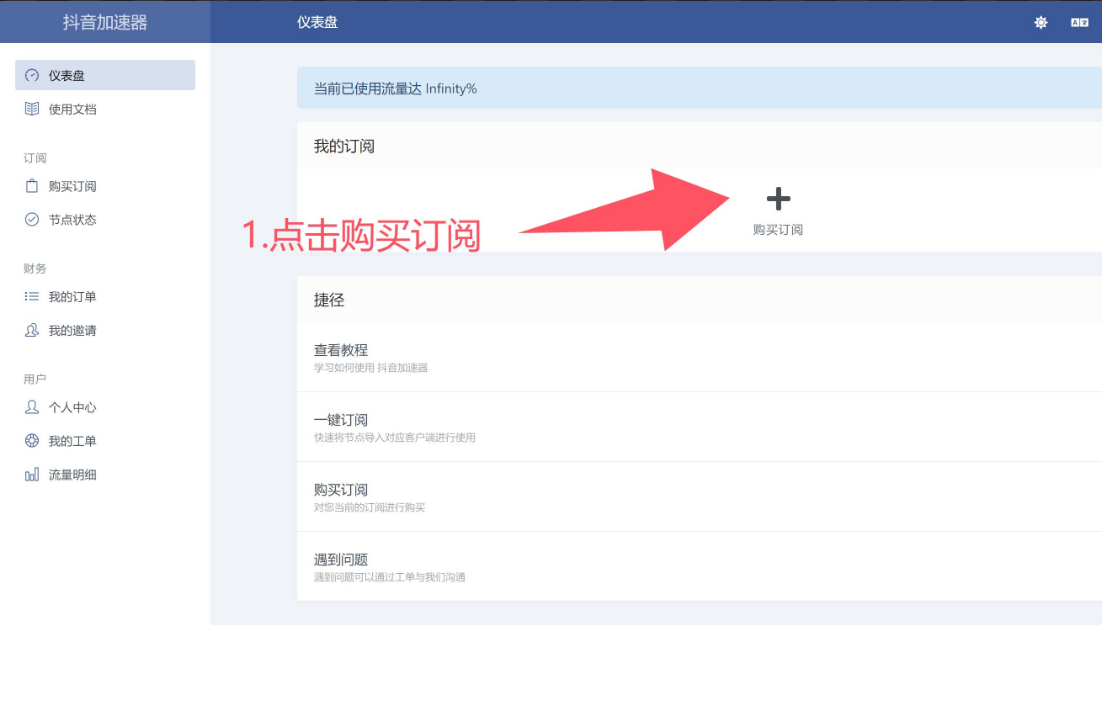Click the text 快速将节点导入对应客户端进行使用

pos(394,437)
